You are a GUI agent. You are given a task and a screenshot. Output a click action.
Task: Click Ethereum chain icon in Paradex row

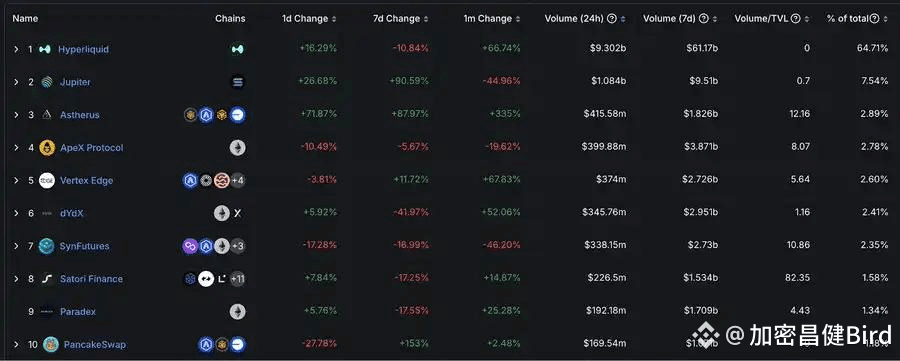[238, 312]
